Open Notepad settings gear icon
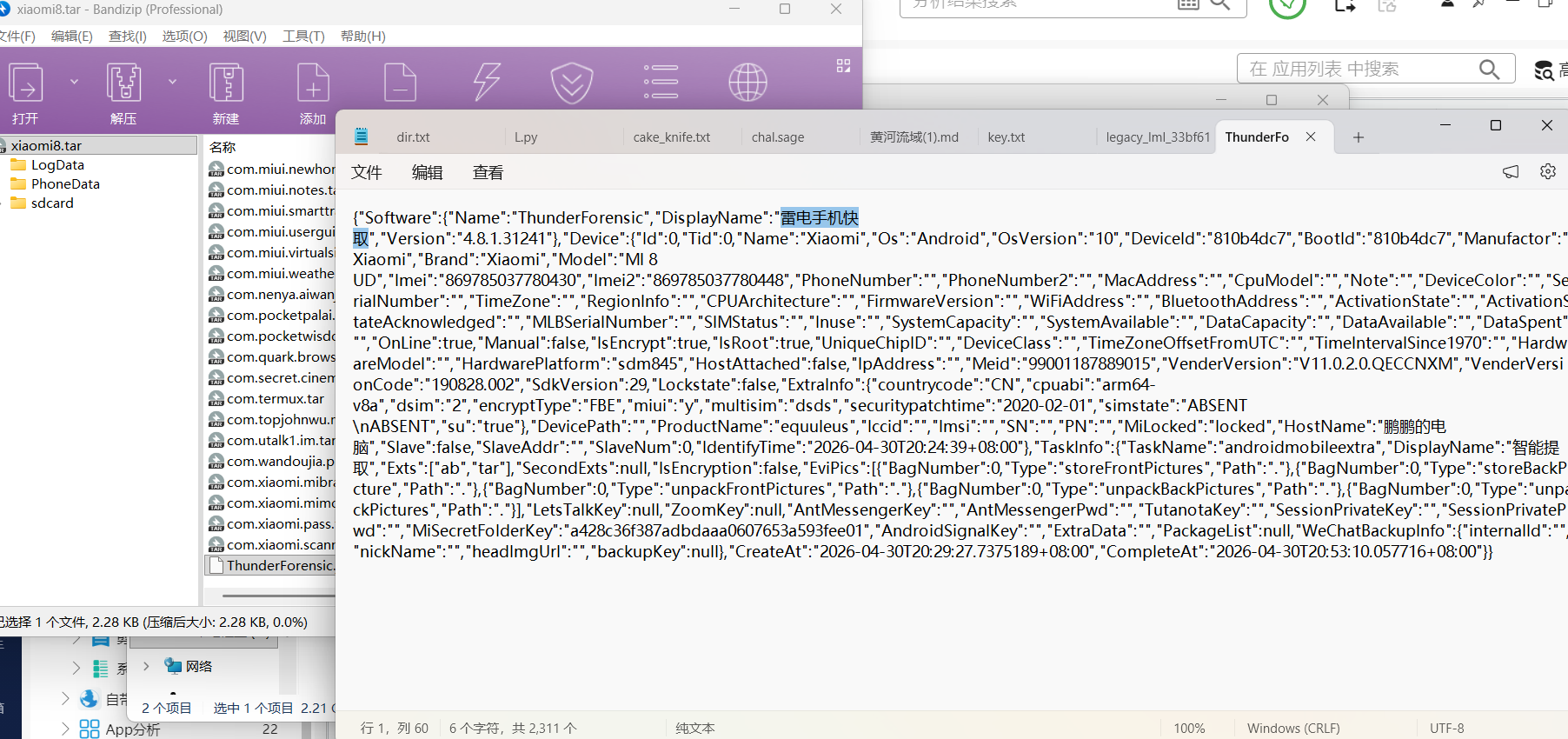This screenshot has width=1568, height=739. pos(1548,171)
